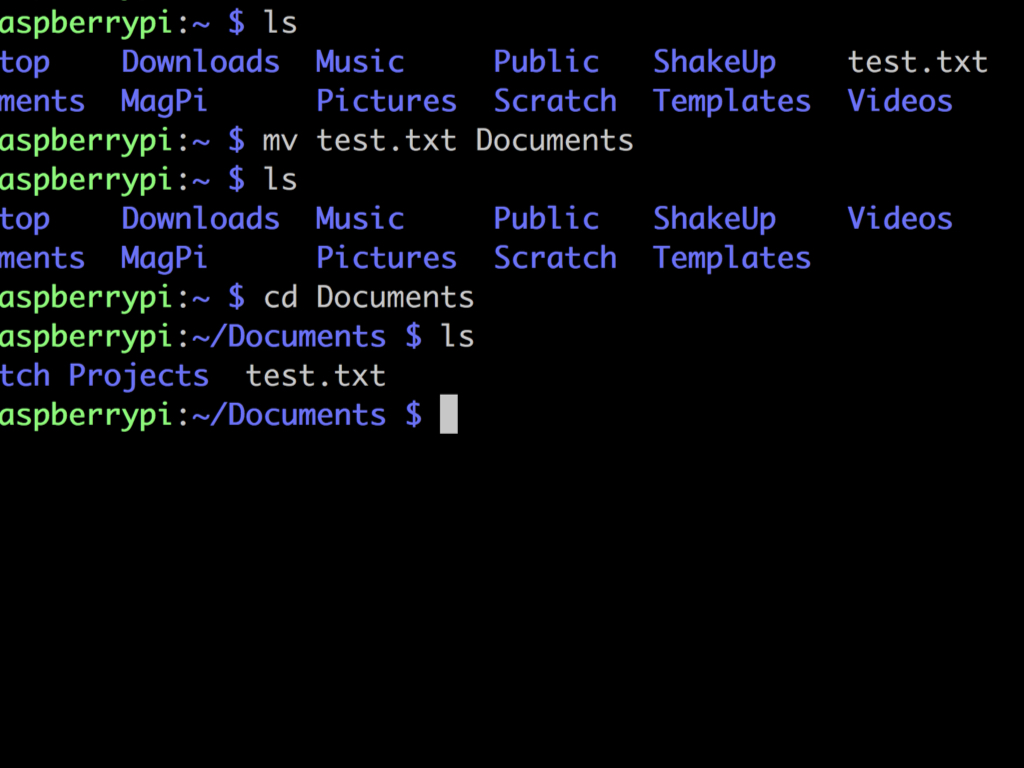The width and height of the screenshot is (1024, 768).
Task: Click the 'mv' command text
Action: coord(280,142)
